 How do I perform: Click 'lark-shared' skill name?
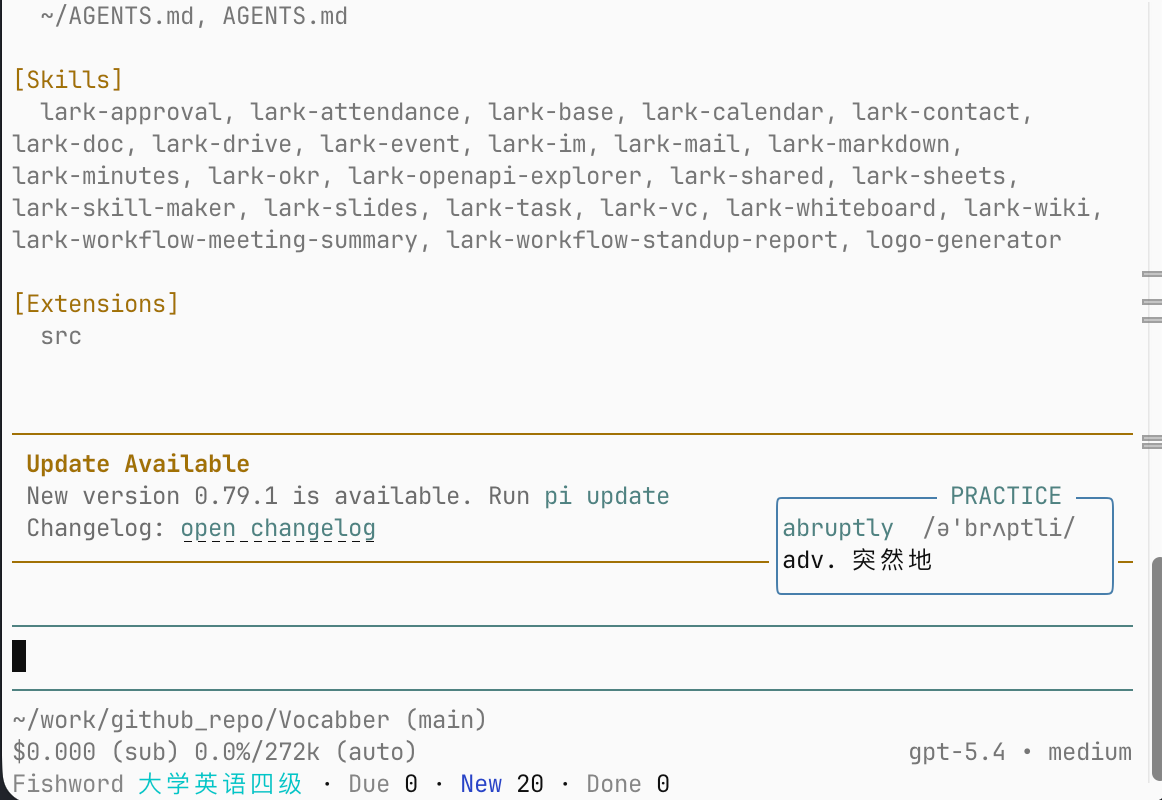(x=746, y=176)
